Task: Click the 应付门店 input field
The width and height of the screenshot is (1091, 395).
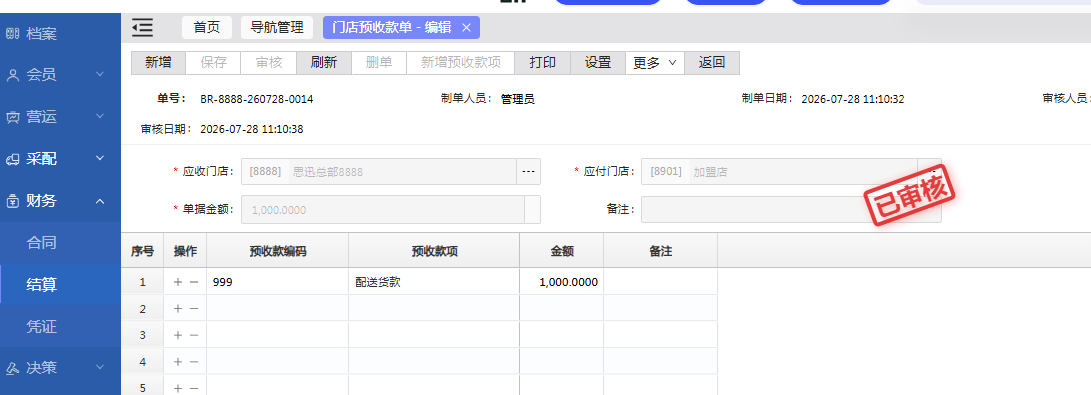Action: [x=779, y=172]
